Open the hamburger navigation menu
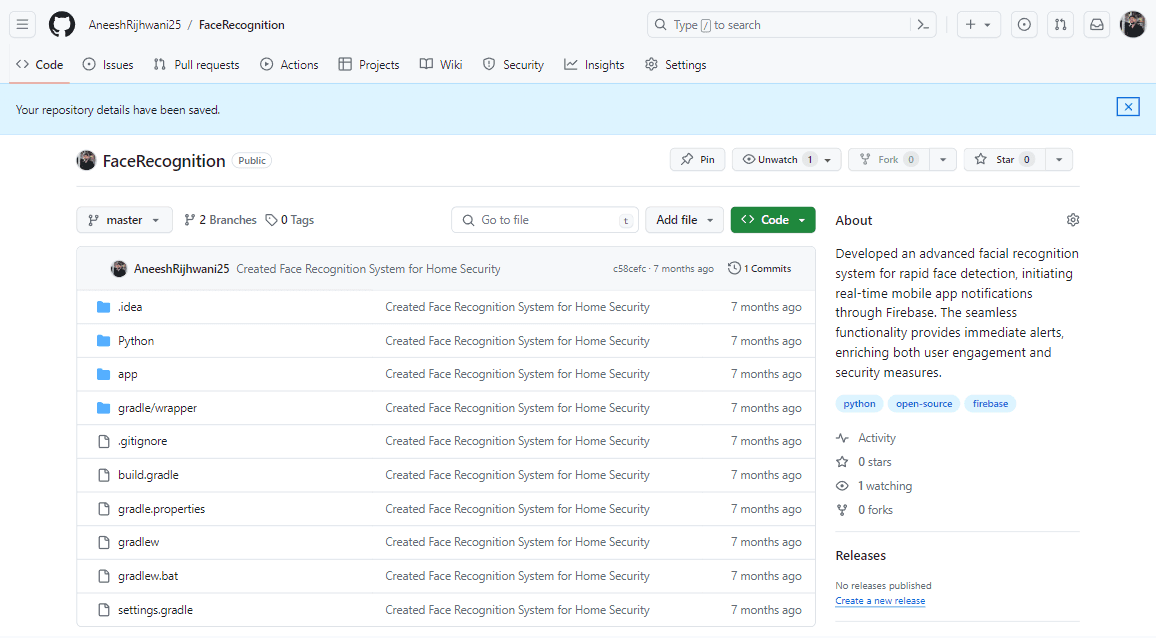Viewport: 1156px width, 638px height. click(x=23, y=24)
